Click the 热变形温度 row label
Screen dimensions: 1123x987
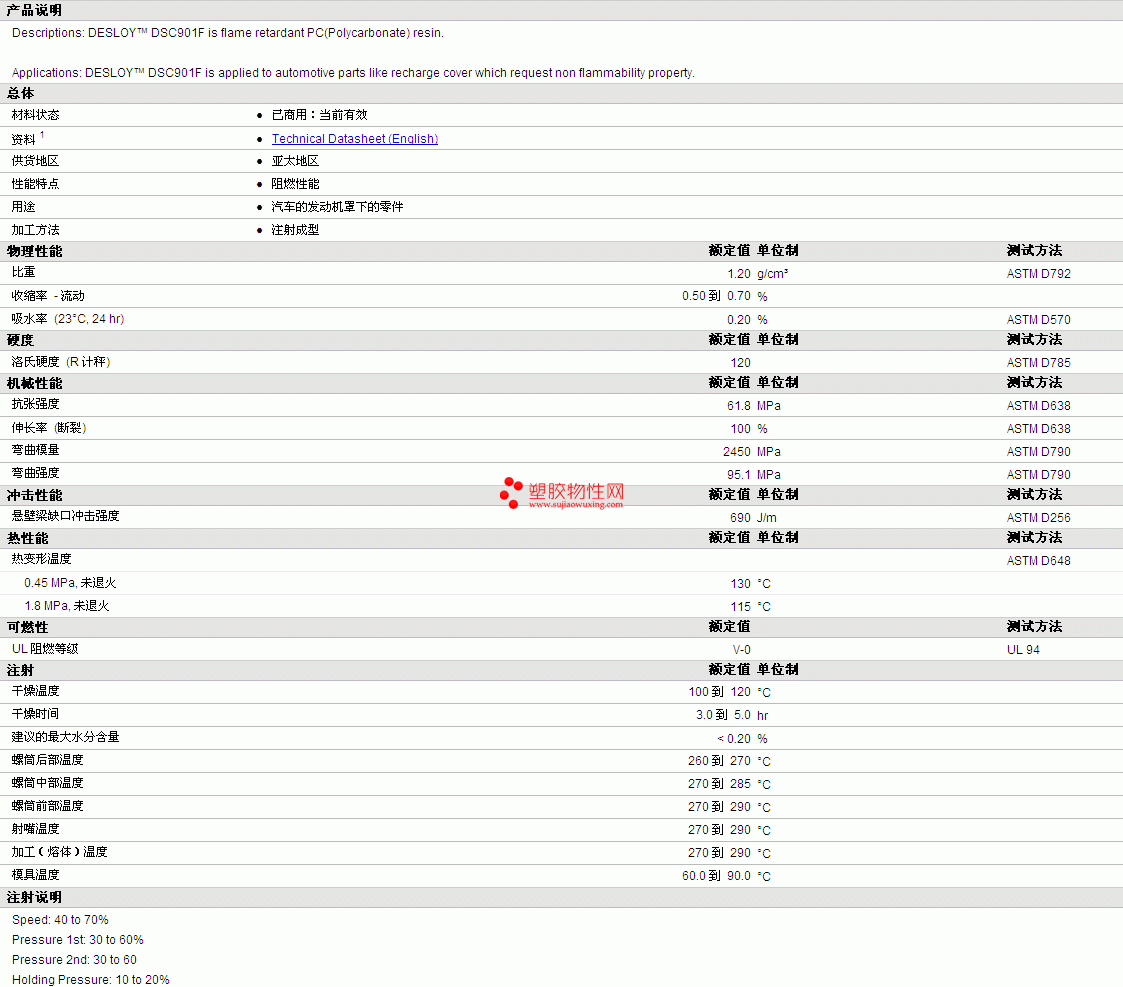(42, 559)
